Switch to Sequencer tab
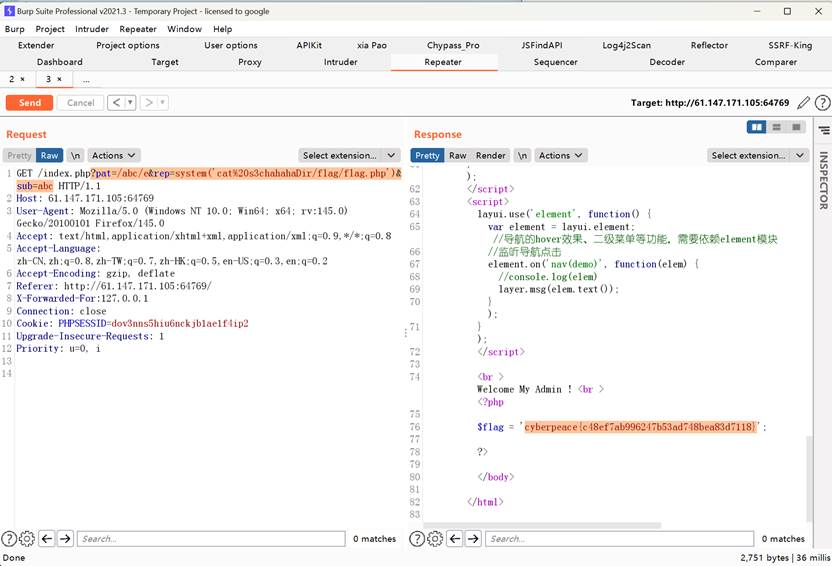Viewport: 832px width, 566px height. coord(555,62)
